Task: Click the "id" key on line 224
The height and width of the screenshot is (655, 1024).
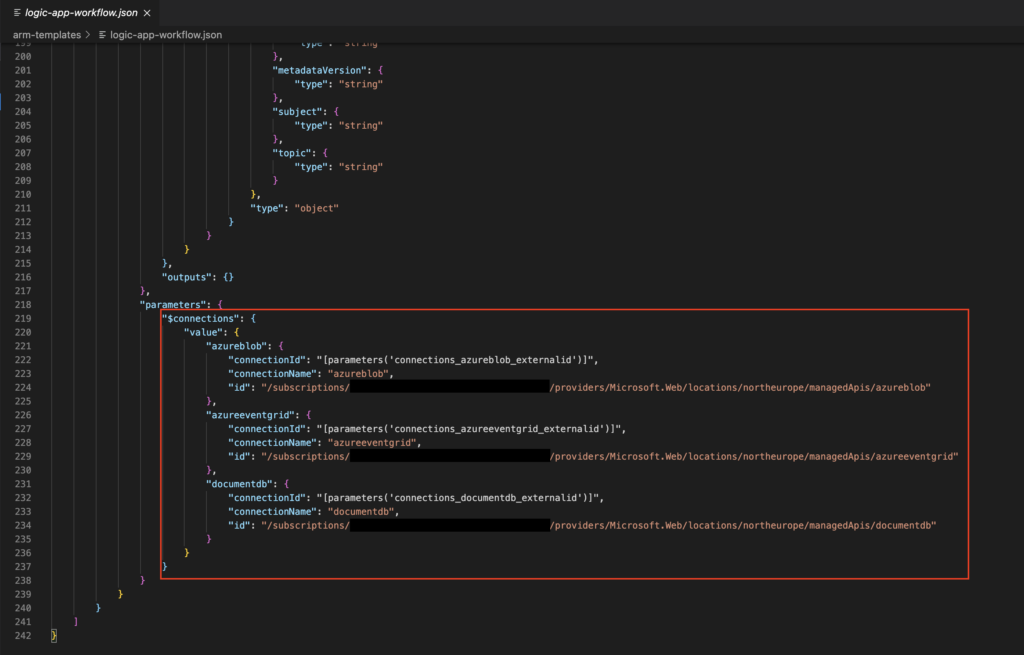Action: [239, 388]
